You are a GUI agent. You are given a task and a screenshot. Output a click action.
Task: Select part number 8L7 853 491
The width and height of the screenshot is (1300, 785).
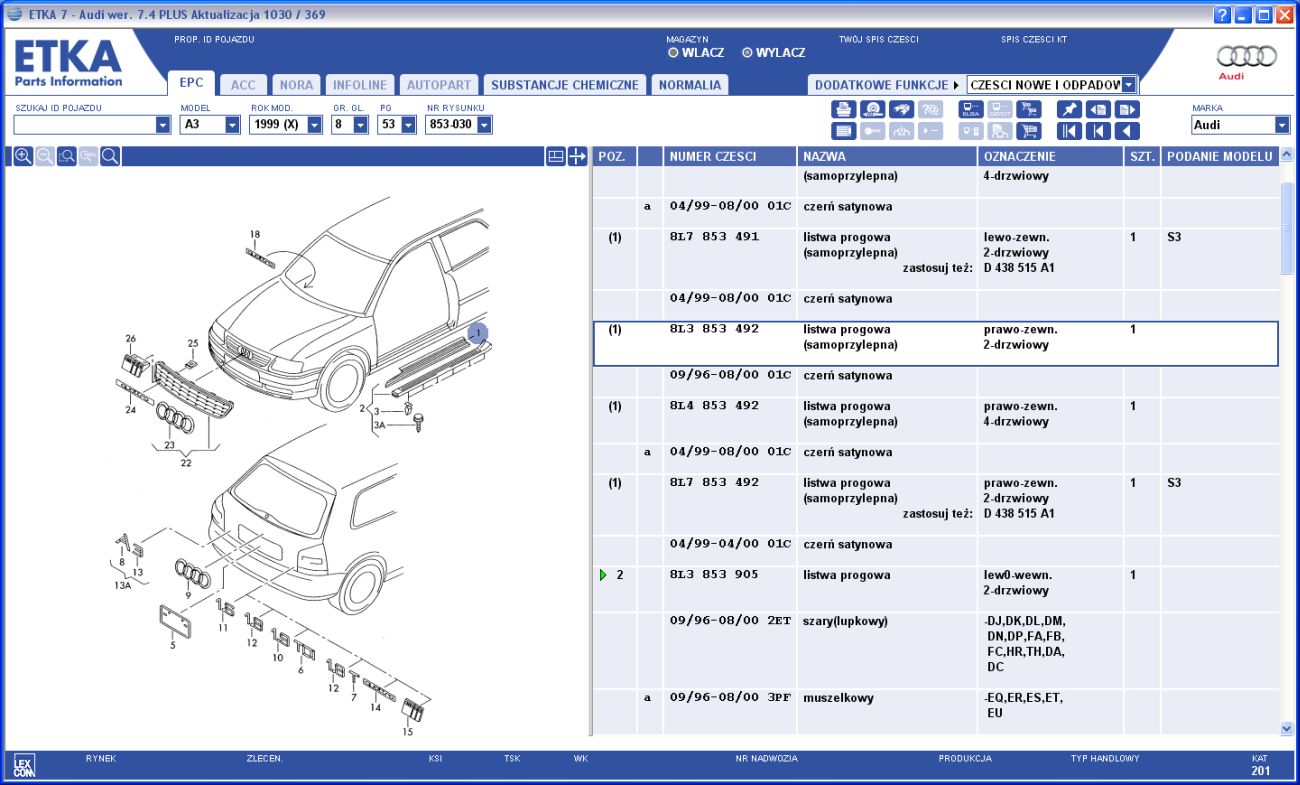pos(714,237)
